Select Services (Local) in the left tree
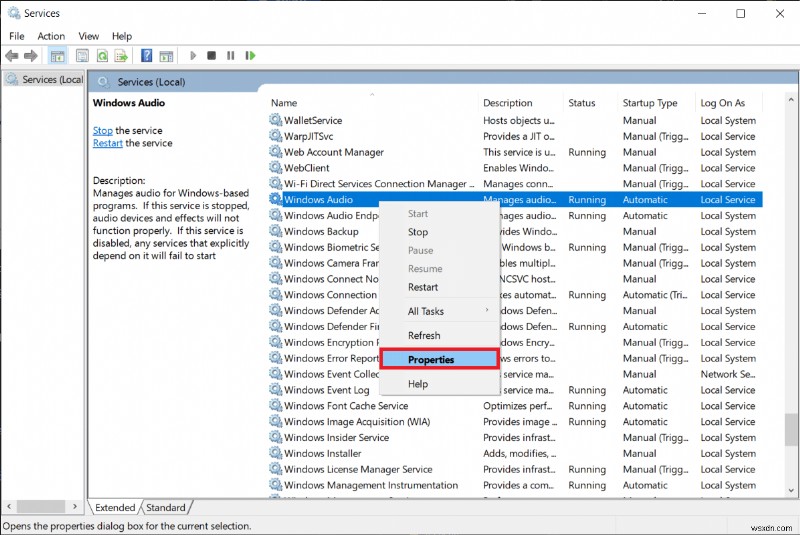The height and width of the screenshot is (535, 800). [52, 79]
